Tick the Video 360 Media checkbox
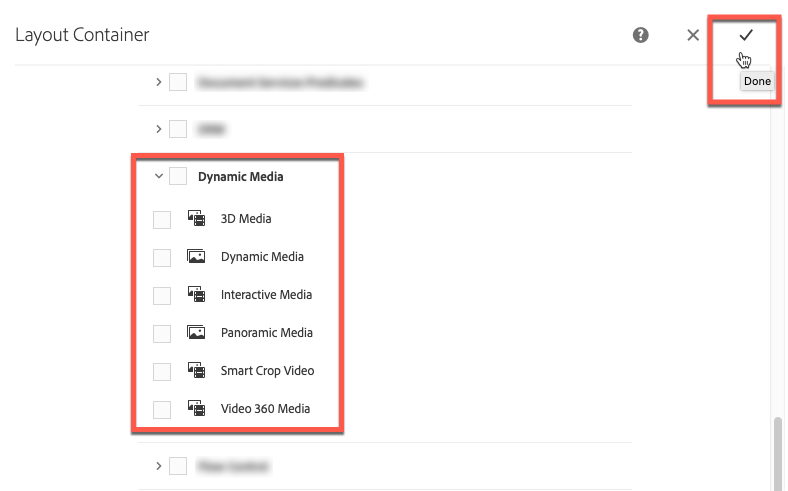The height and width of the screenshot is (491, 788). [162, 410]
